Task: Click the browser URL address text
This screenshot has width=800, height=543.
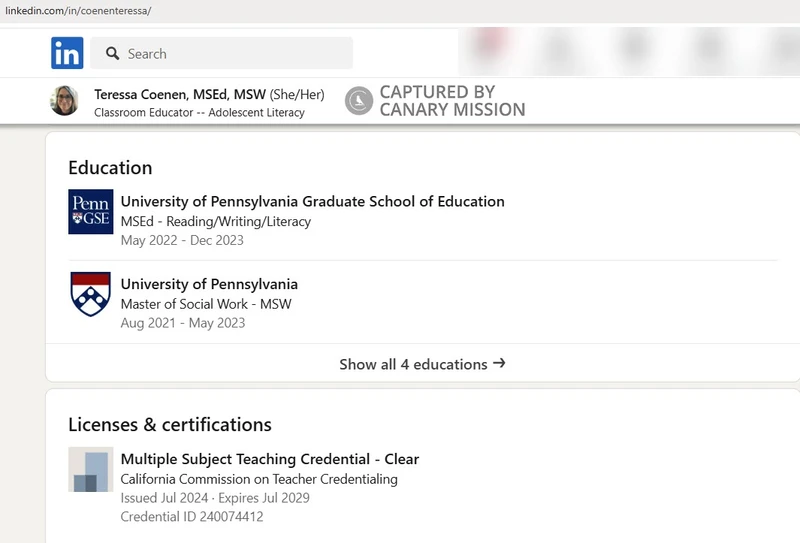Action: [x=79, y=10]
